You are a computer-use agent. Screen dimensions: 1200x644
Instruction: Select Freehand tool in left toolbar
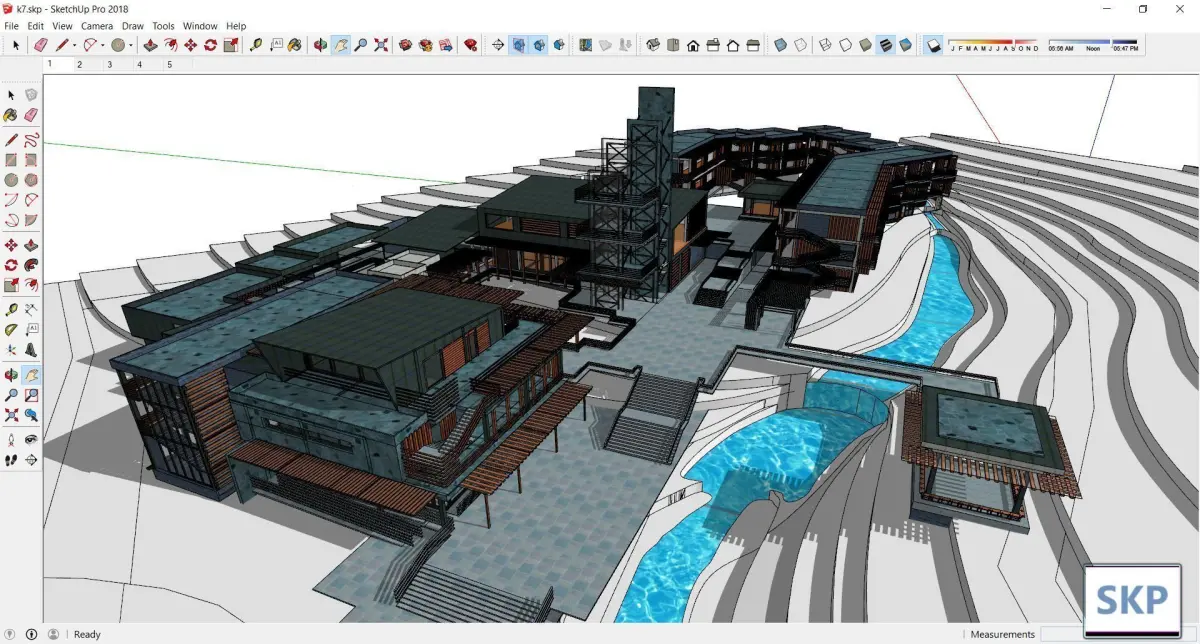[x=31, y=140]
